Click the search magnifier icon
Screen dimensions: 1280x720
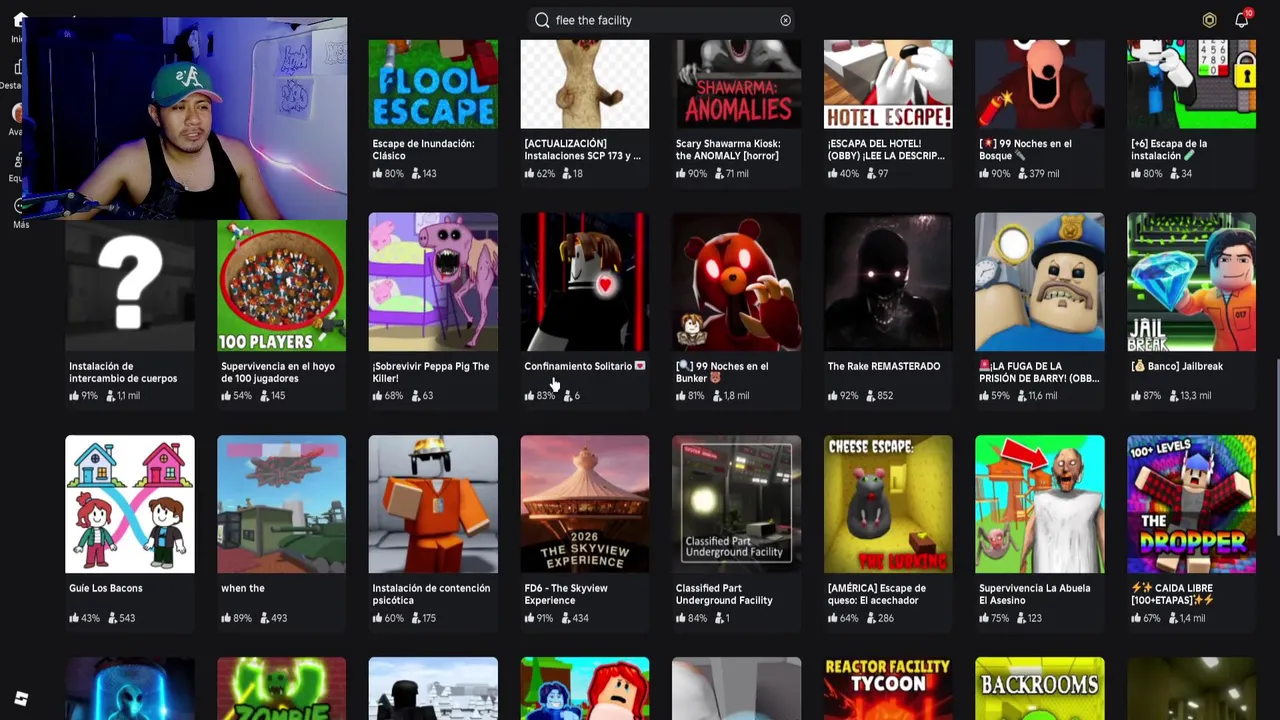pos(542,20)
